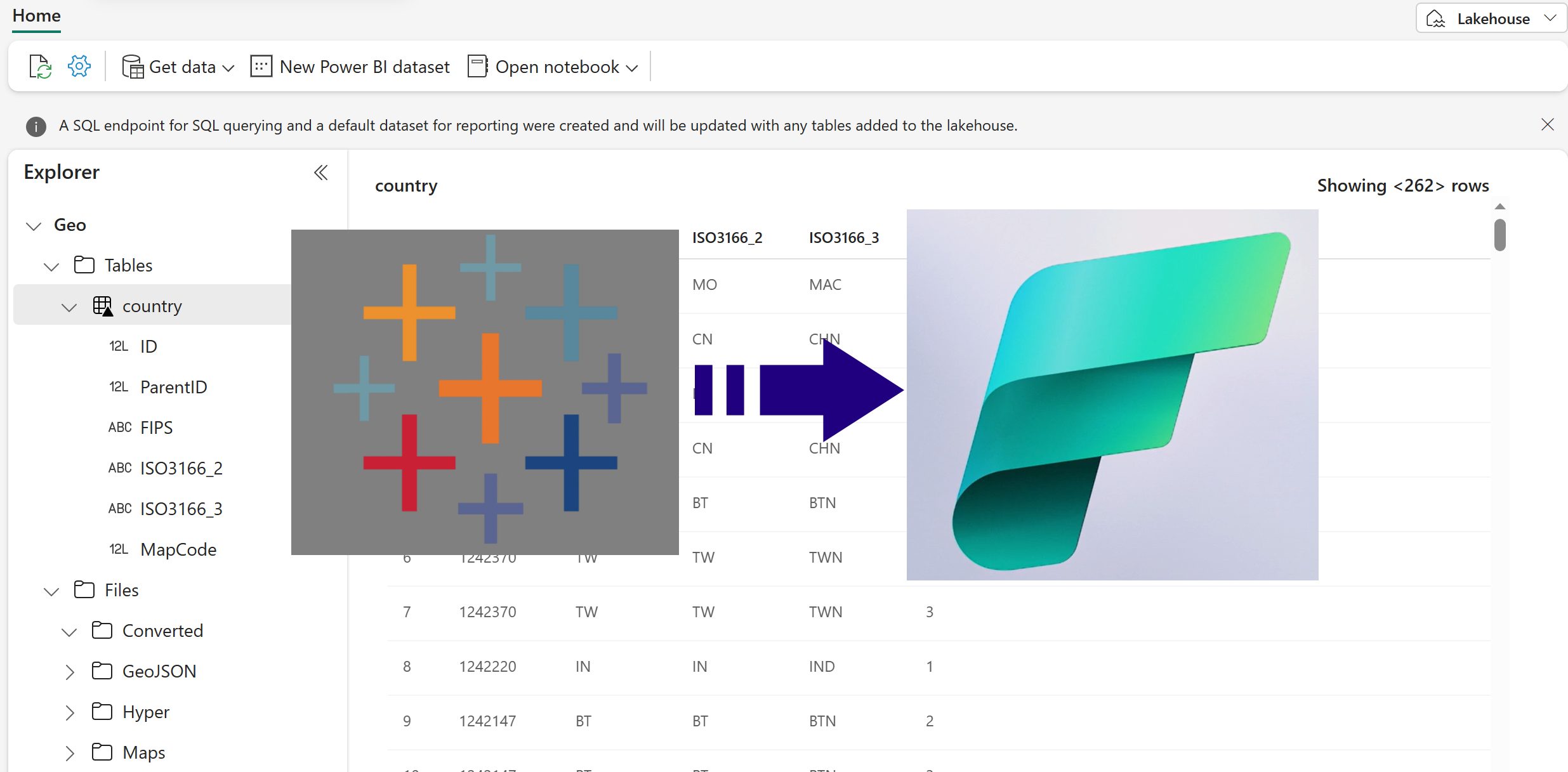Collapse the Tables folder chevron
The width and height of the screenshot is (1568, 772).
(51, 266)
